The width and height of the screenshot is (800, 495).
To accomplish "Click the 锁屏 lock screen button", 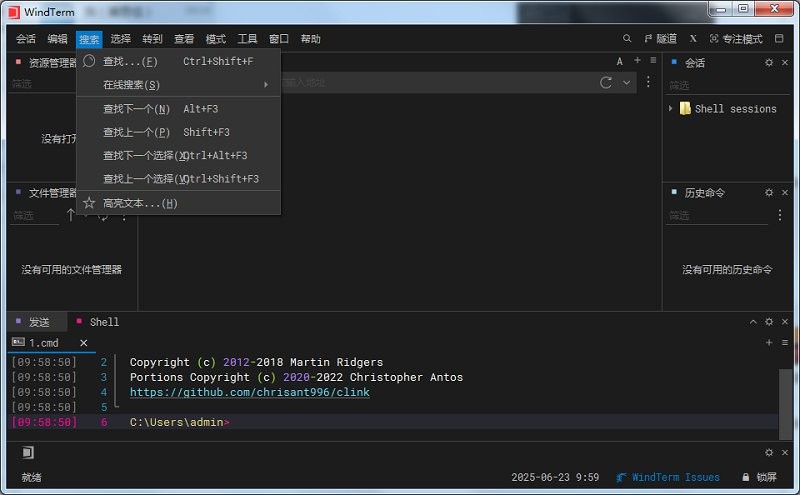I will tap(758, 477).
